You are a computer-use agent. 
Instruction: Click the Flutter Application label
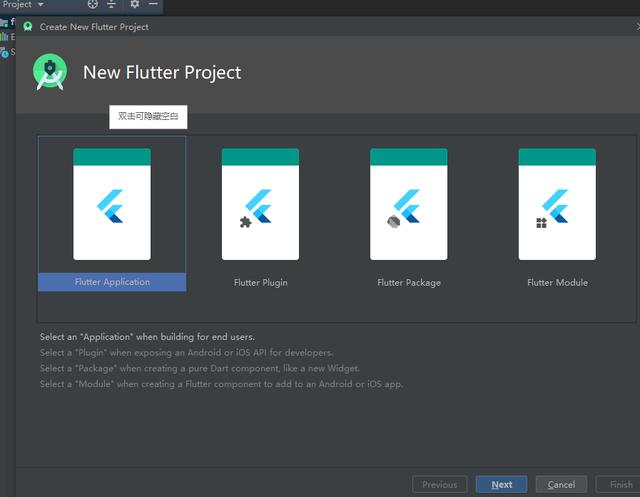coord(112,282)
